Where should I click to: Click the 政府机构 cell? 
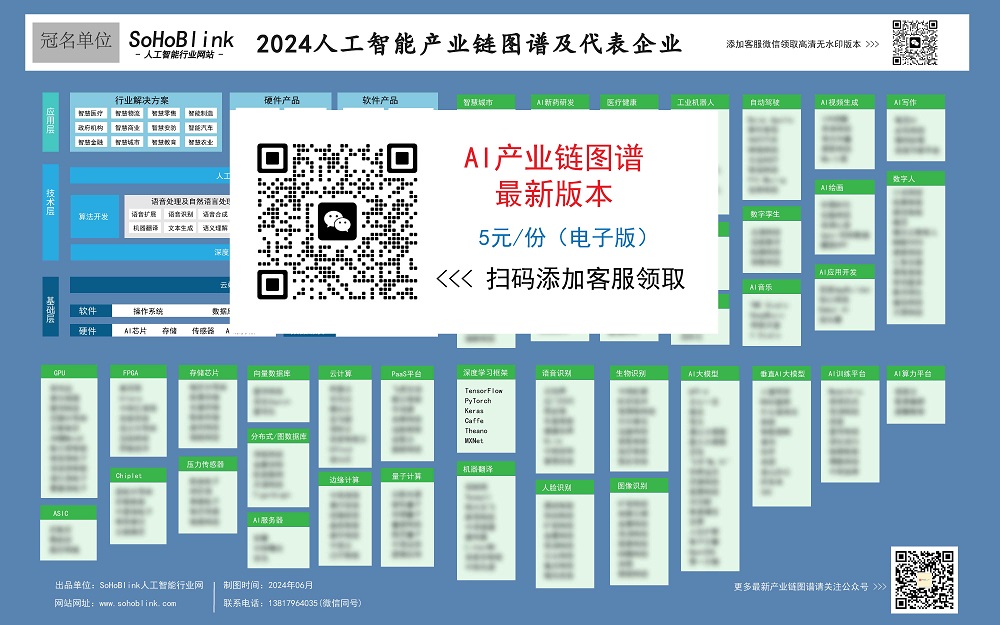(x=91, y=128)
